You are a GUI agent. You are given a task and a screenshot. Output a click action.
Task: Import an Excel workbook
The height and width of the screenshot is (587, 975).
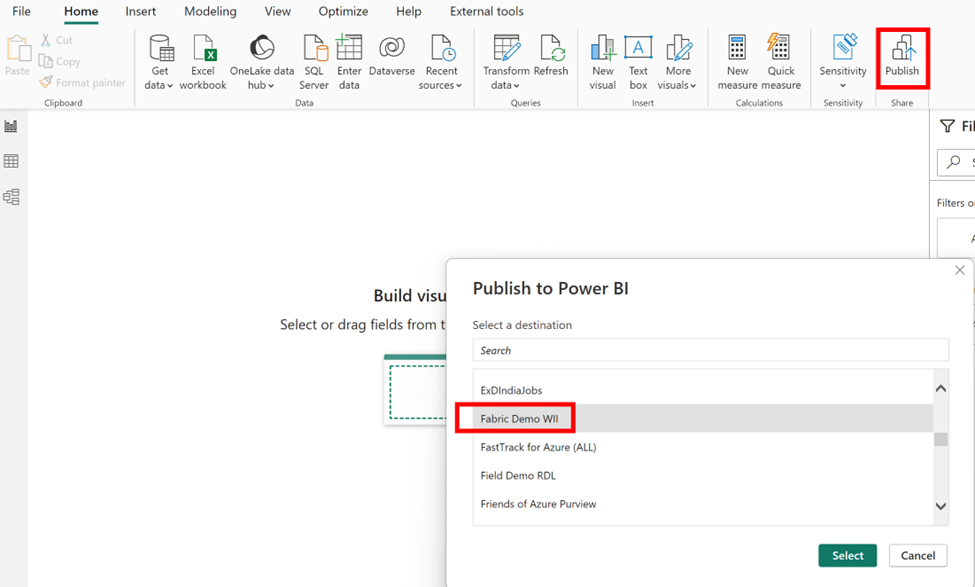pyautogui.click(x=203, y=62)
